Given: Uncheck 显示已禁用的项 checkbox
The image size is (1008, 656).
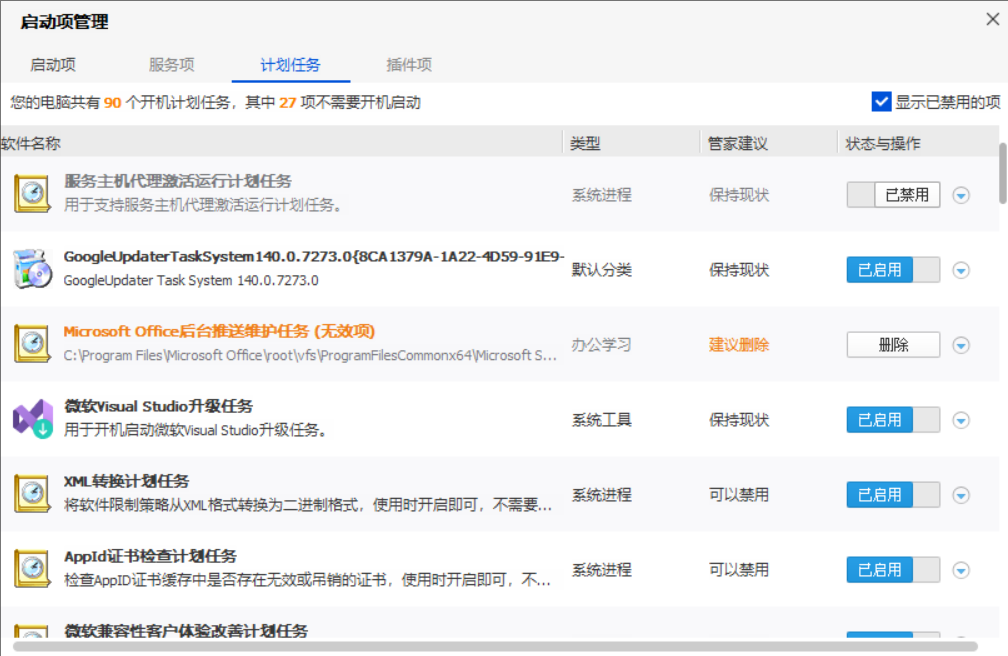Looking at the screenshot, I should tap(881, 102).
